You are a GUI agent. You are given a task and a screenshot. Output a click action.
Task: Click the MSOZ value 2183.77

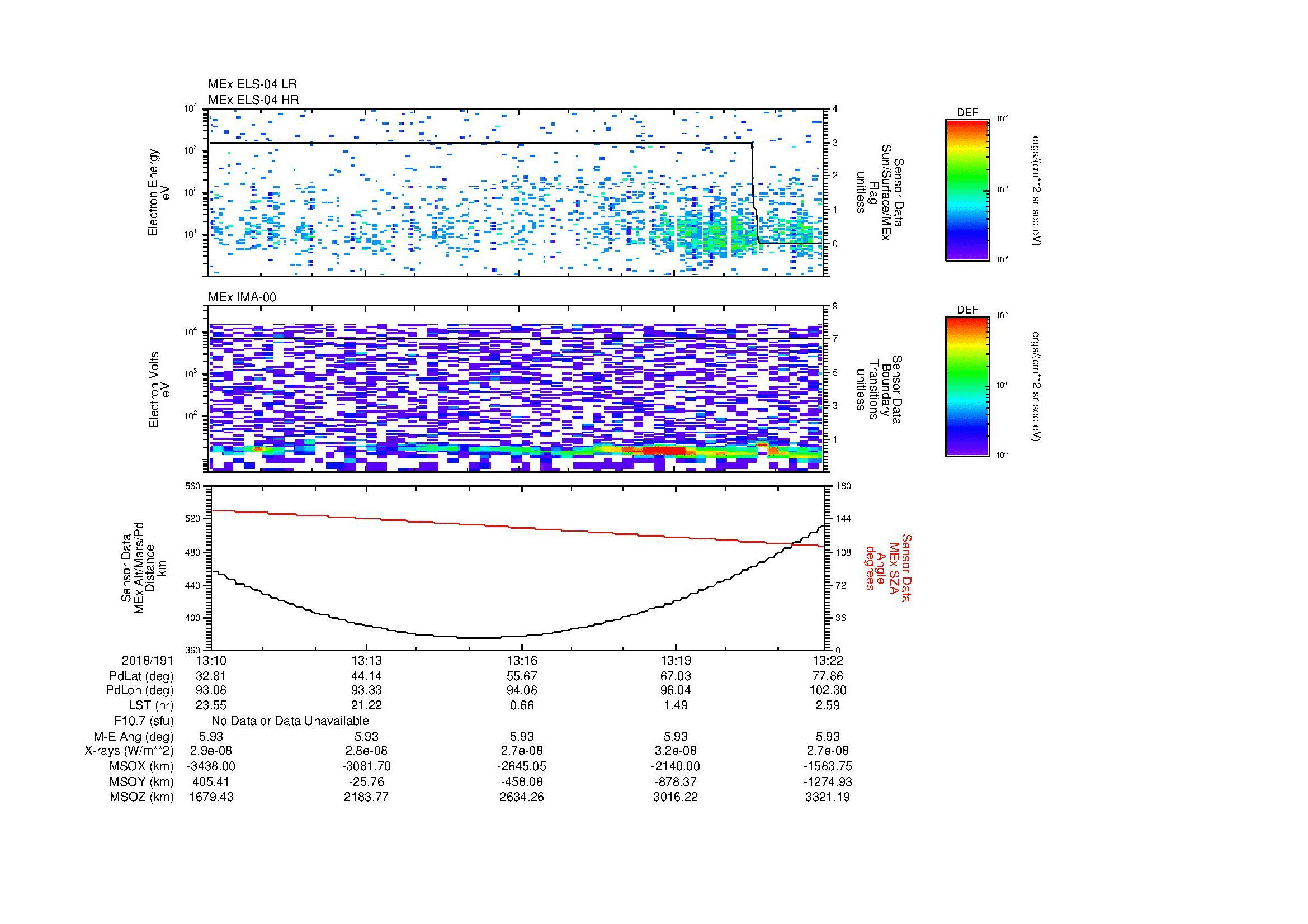[366, 798]
